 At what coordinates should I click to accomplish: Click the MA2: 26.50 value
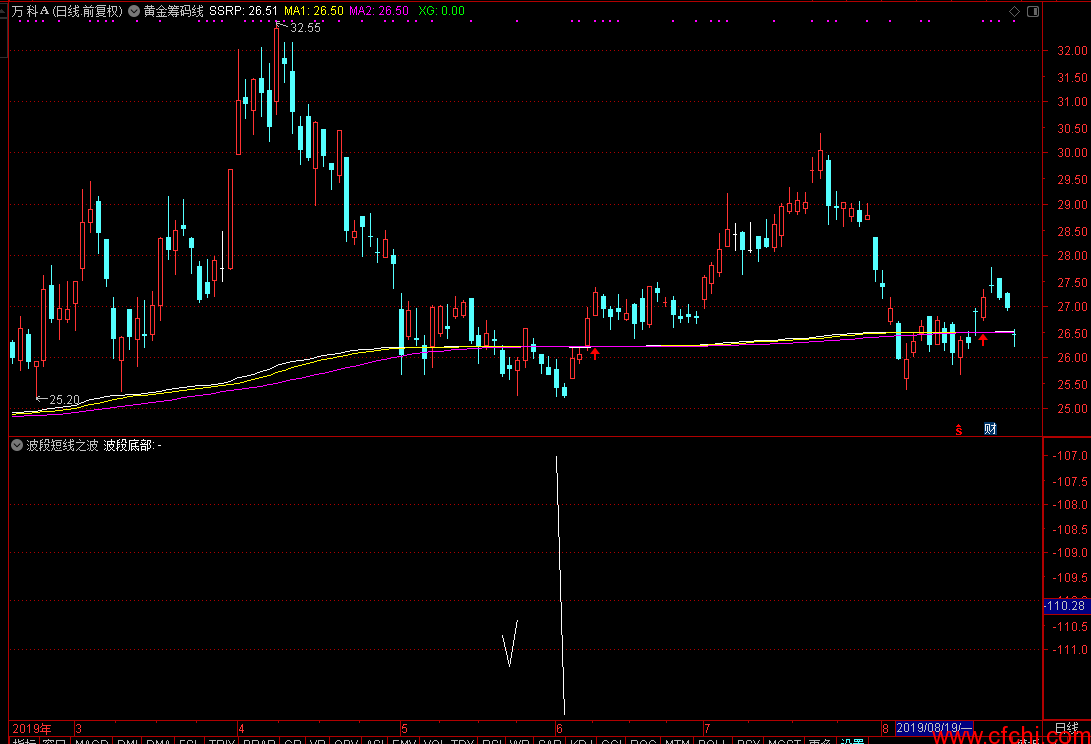click(x=379, y=11)
